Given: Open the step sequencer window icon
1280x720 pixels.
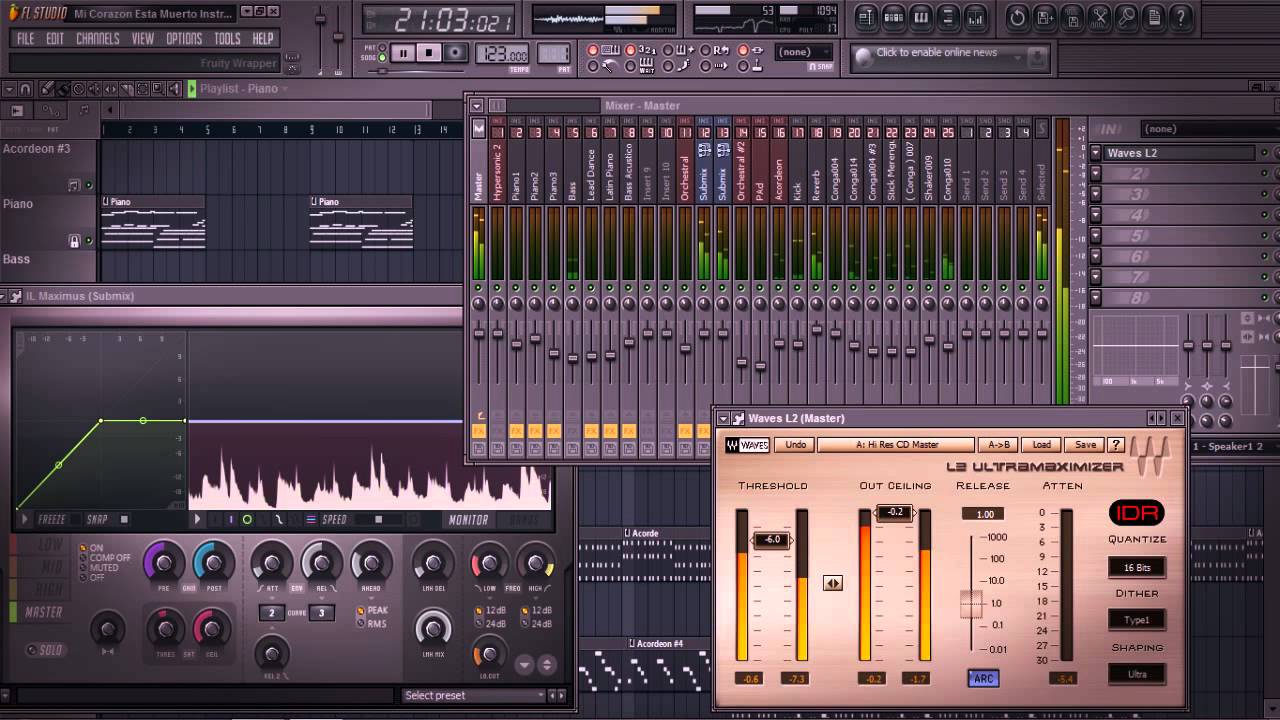Looking at the screenshot, I should [894, 17].
